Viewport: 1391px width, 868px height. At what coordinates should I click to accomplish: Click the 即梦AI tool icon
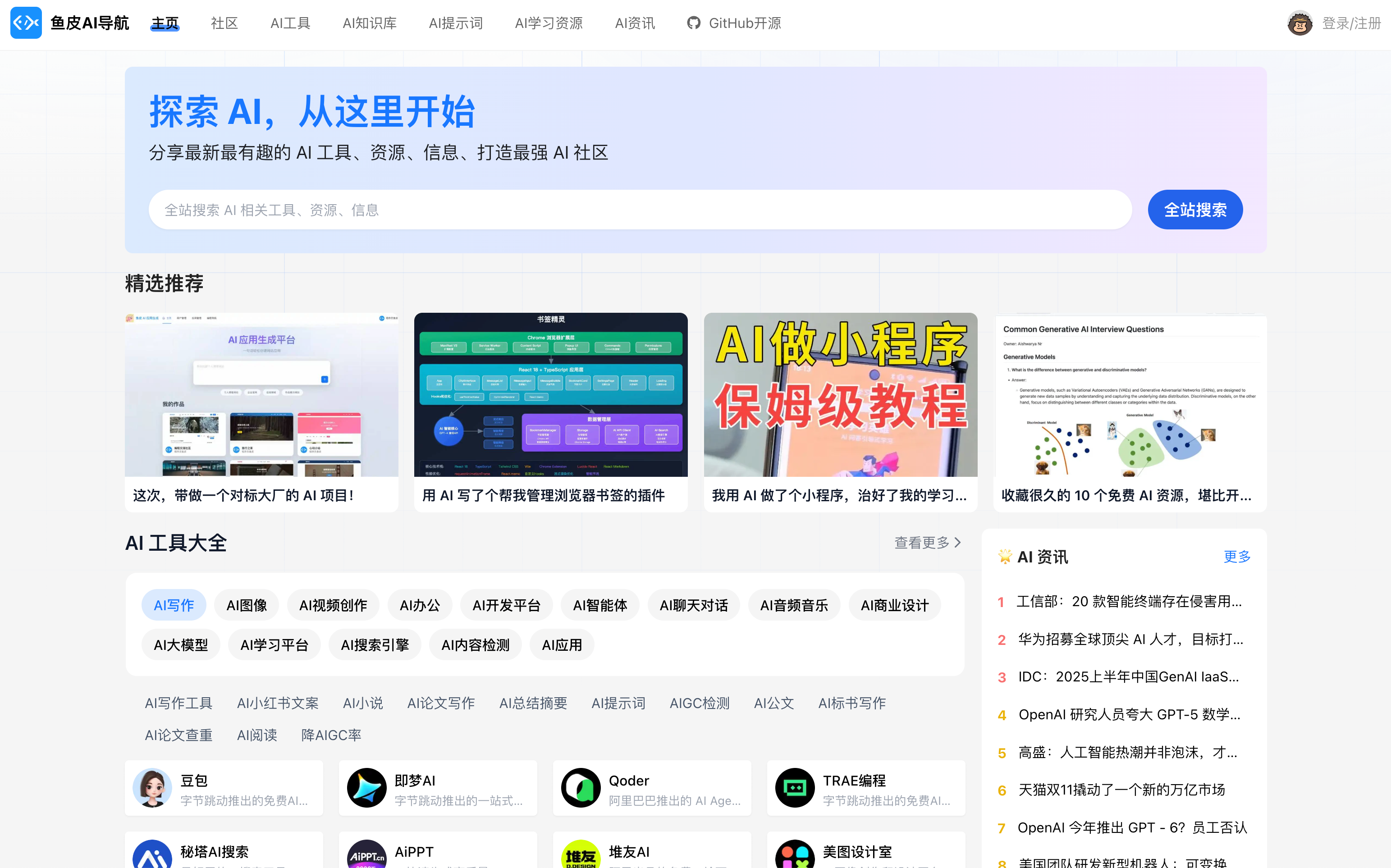366,788
